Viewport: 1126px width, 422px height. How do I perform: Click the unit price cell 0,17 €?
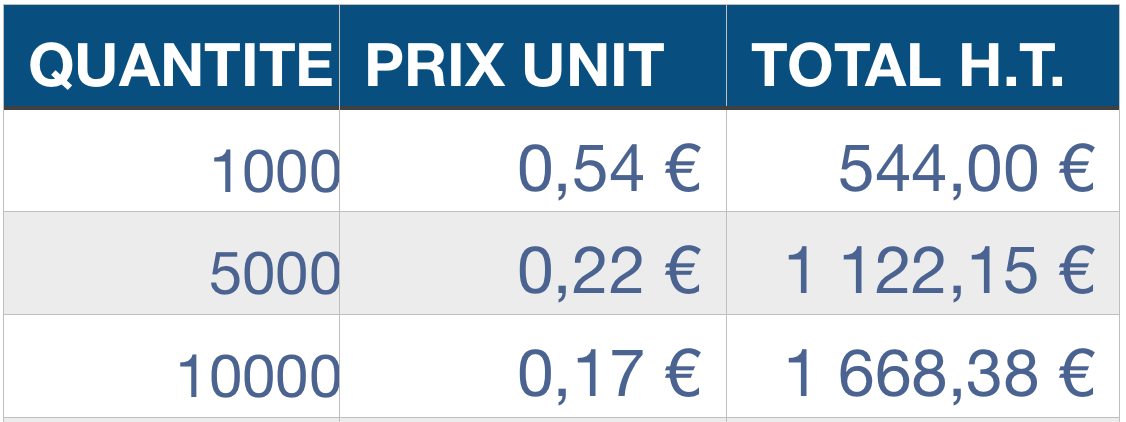(x=609, y=376)
